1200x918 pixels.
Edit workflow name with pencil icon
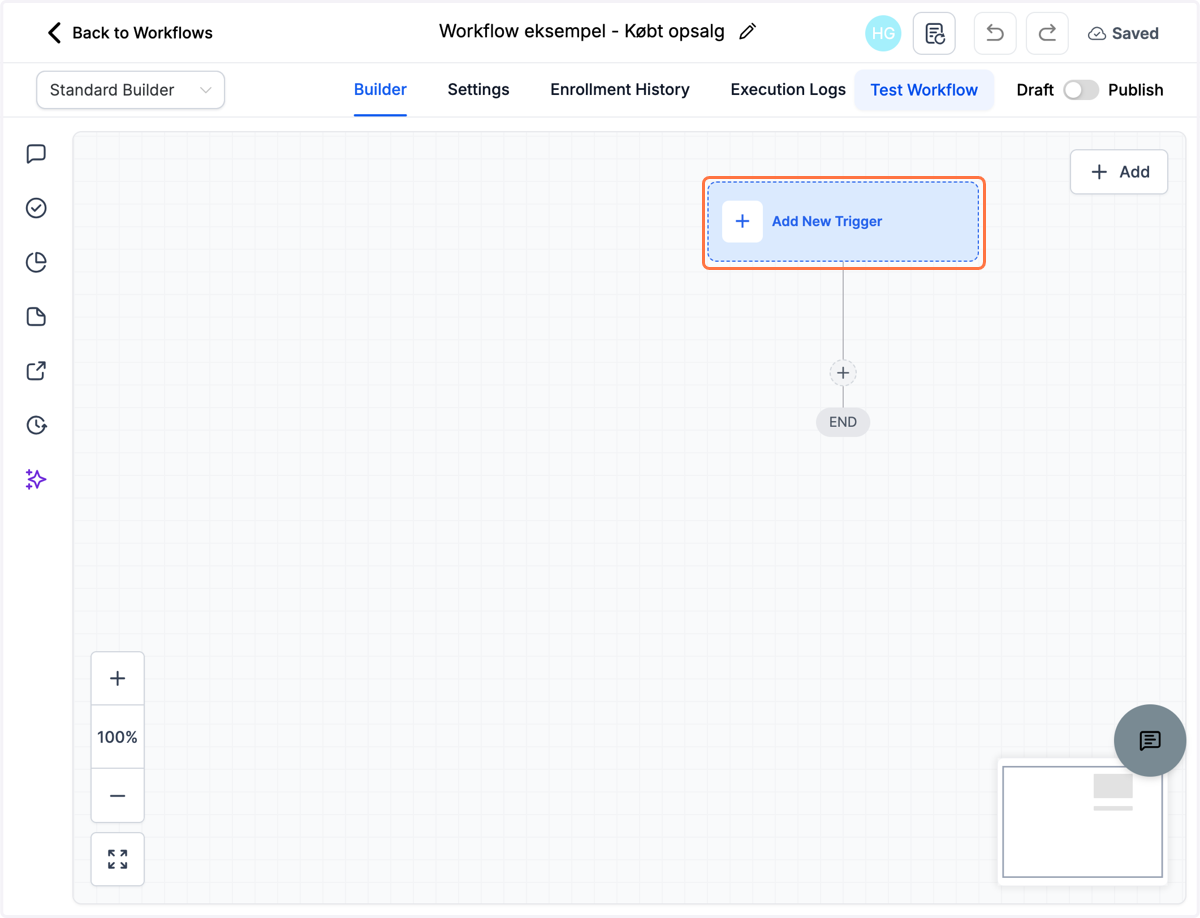[747, 32]
